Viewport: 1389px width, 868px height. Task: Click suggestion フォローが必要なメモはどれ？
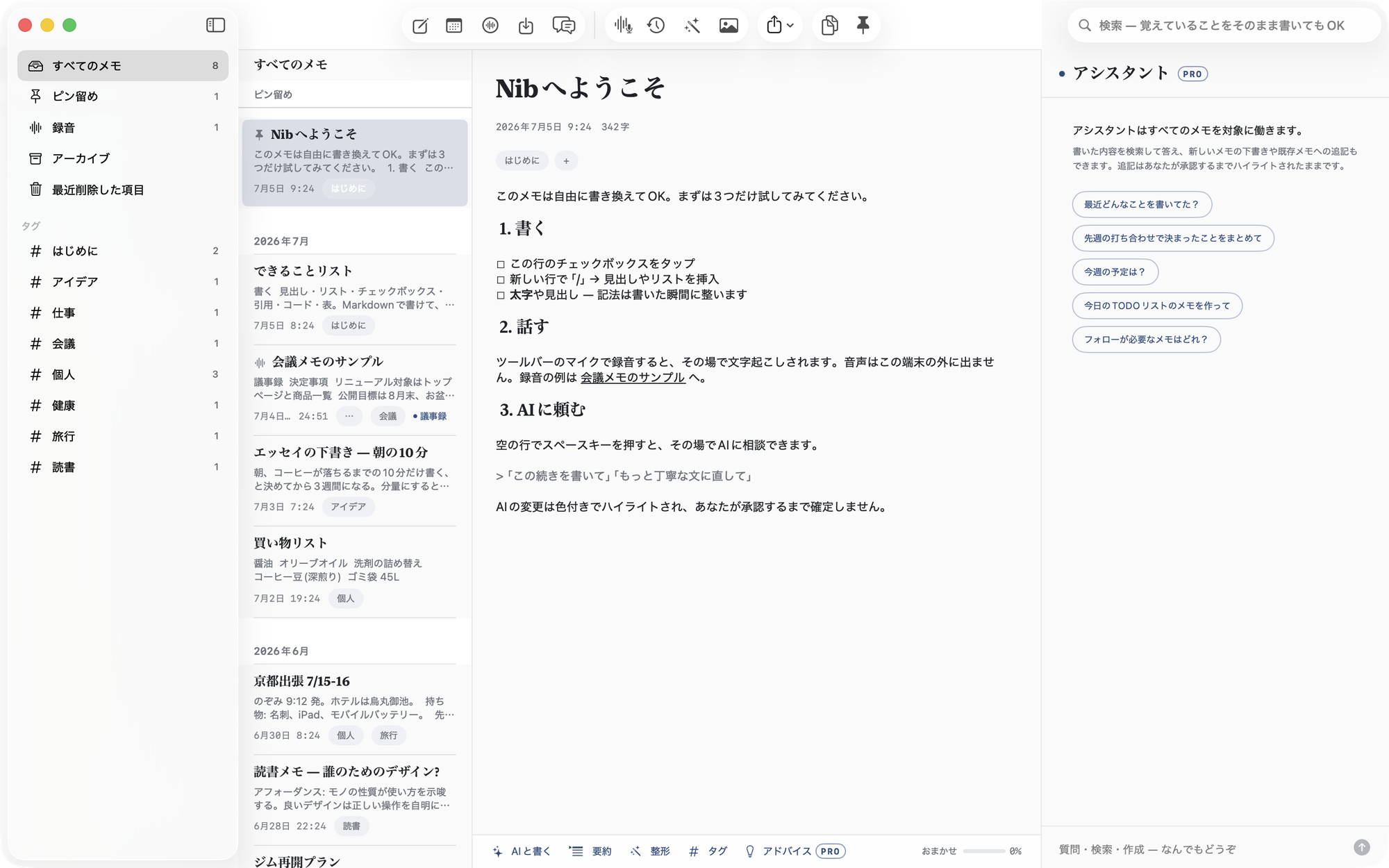pyautogui.click(x=1146, y=340)
